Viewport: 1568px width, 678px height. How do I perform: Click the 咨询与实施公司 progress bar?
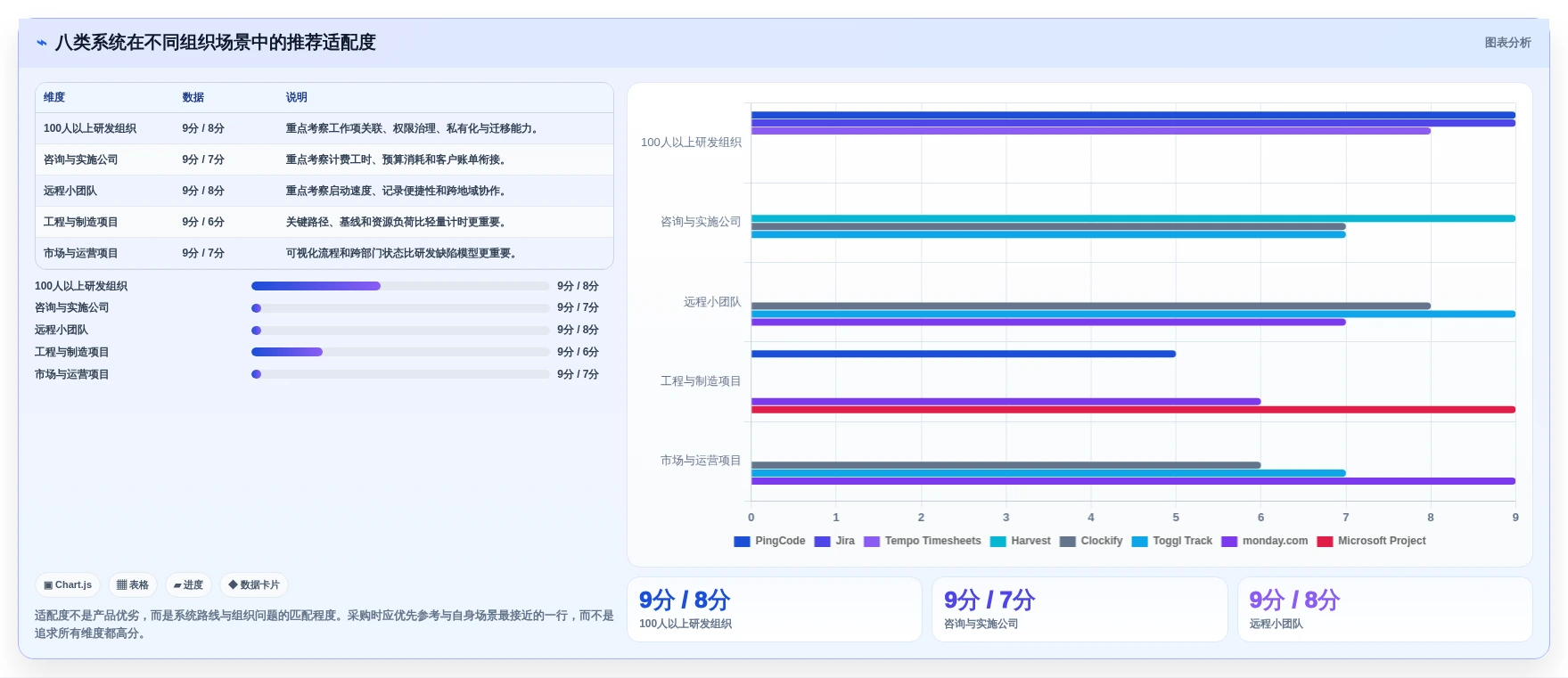[x=400, y=308]
